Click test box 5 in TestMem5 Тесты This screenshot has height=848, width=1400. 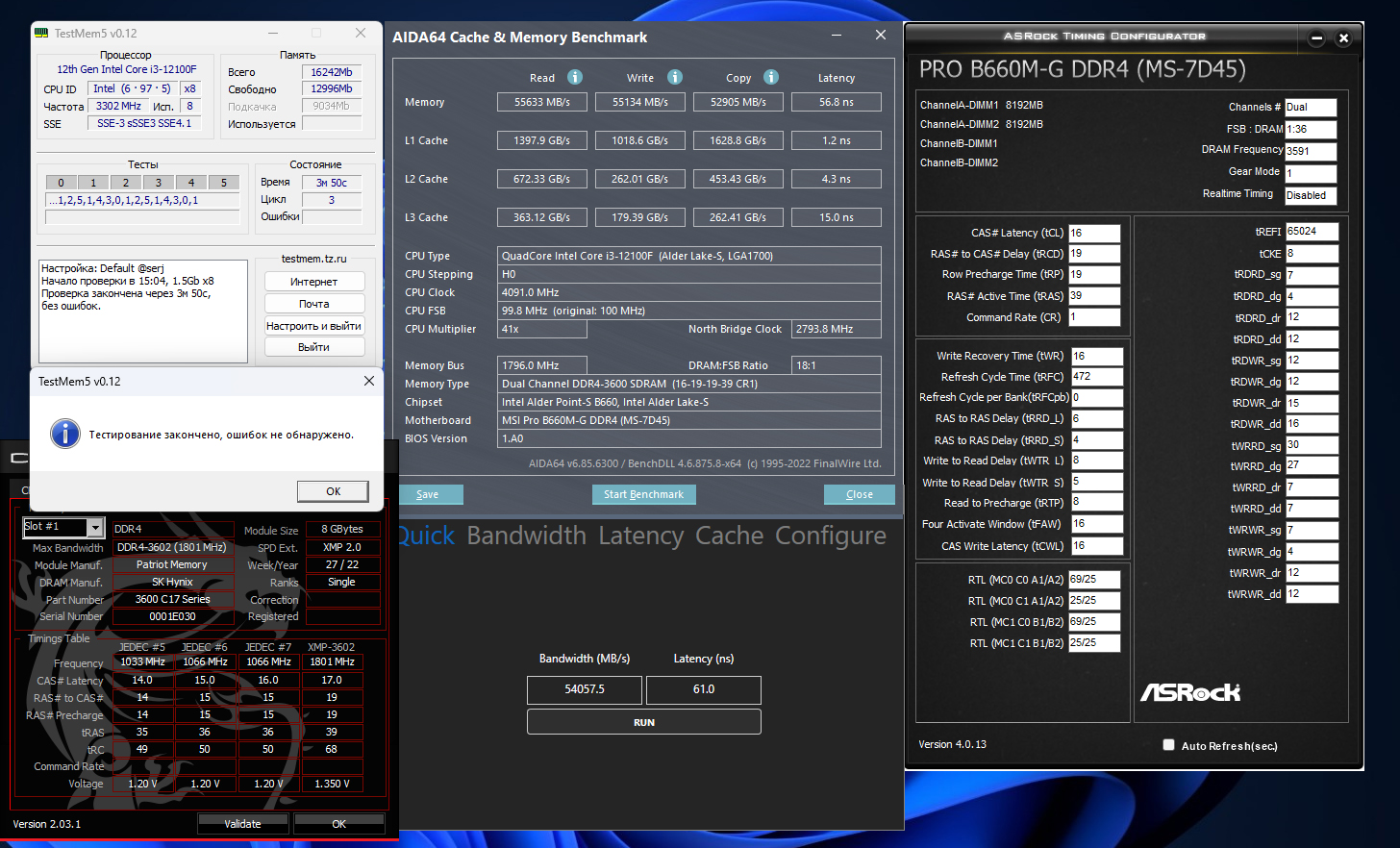[224, 183]
